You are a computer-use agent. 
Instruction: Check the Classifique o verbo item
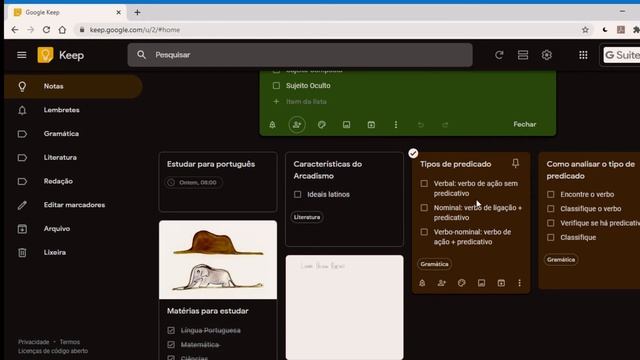pos(551,209)
